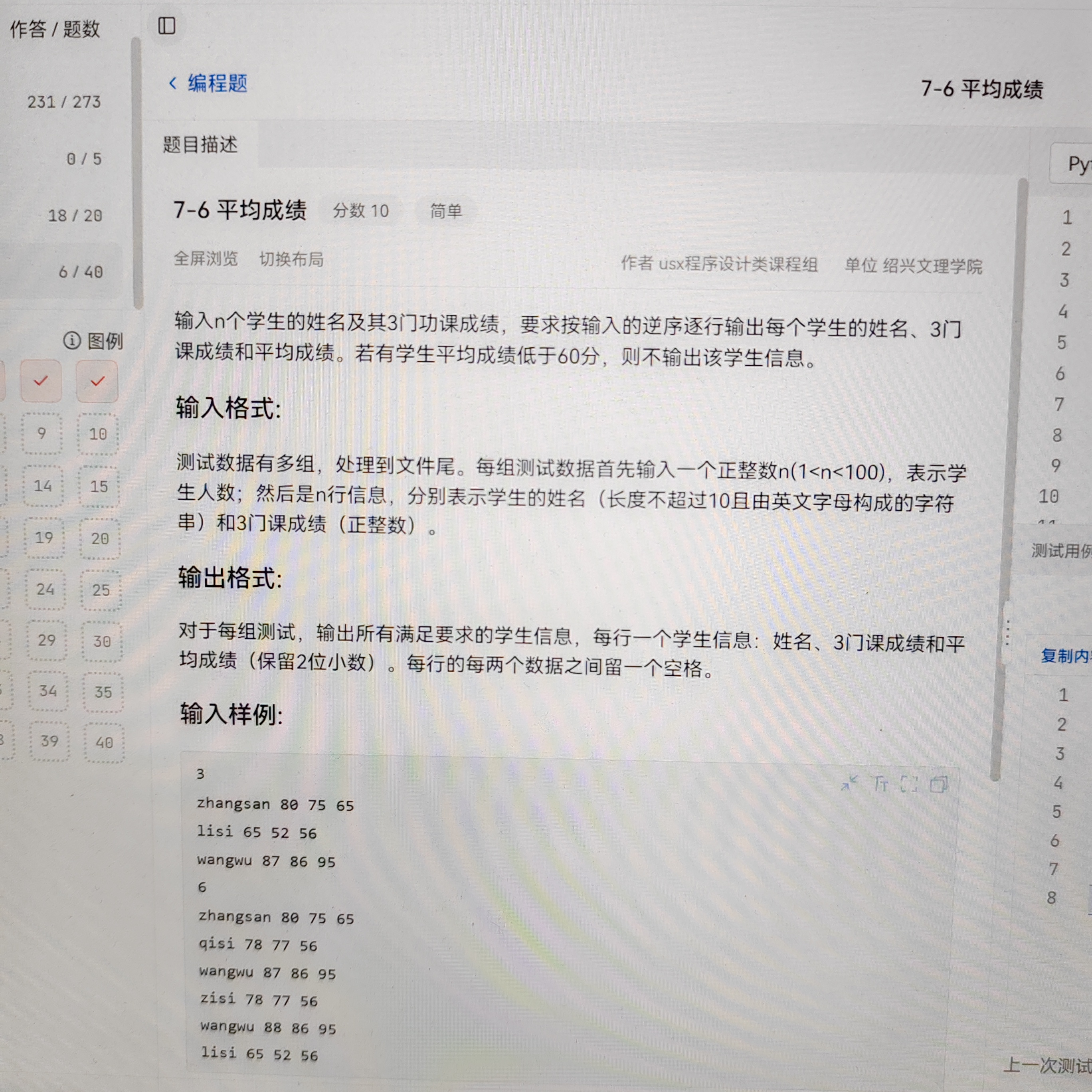The width and height of the screenshot is (1092, 1092).
Task: Open question number 15
Action: [x=99, y=487]
